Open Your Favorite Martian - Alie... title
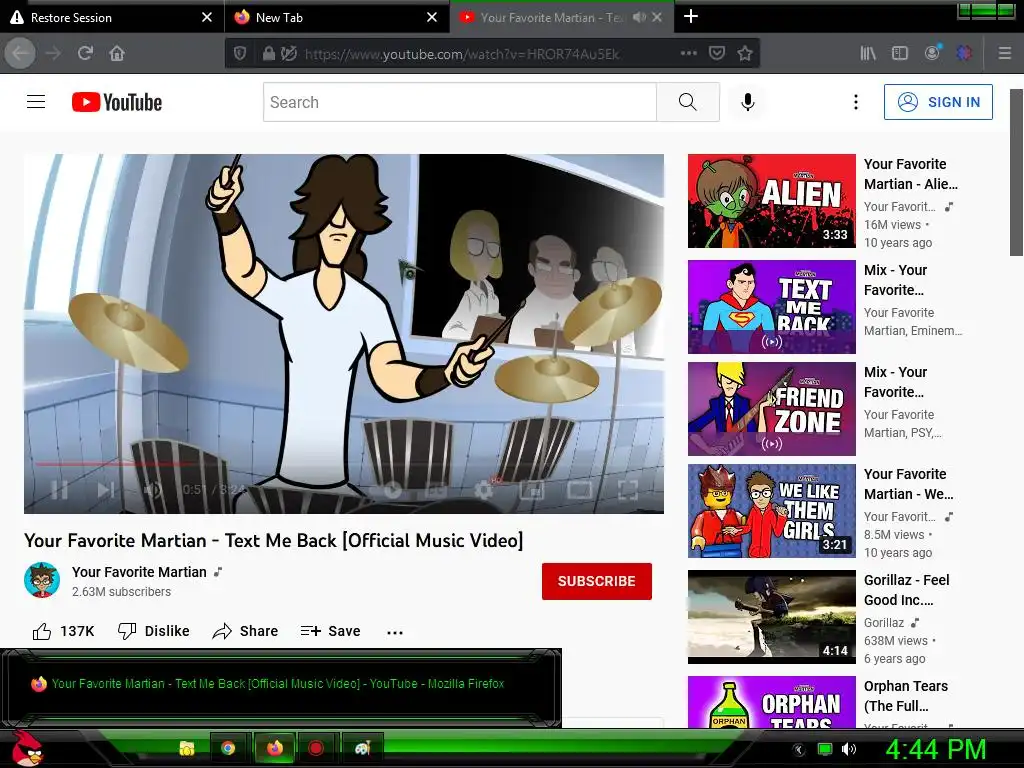1024x768 pixels. (910, 174)
